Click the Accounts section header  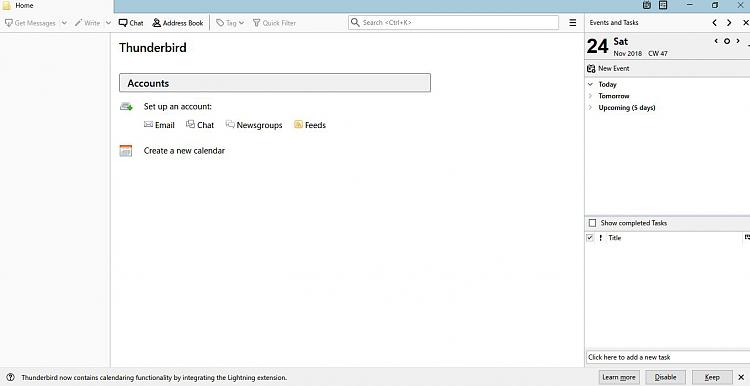(275, 83)
